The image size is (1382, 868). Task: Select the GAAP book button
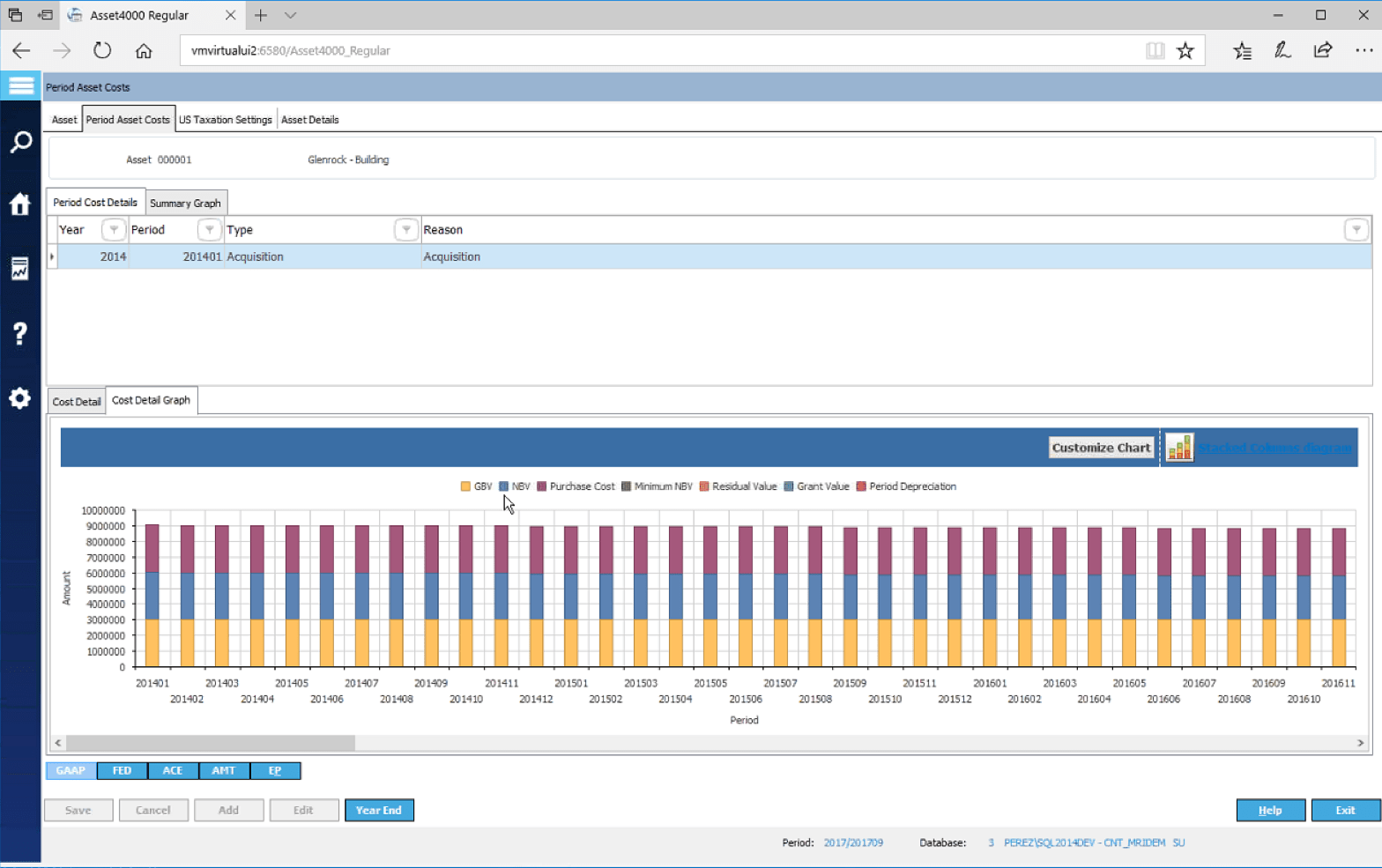pyautogui.click(x=71, y=771)
